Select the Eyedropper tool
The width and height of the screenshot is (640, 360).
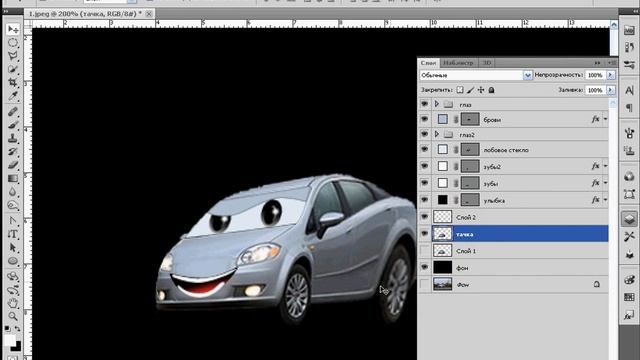[x=13, y=96]
